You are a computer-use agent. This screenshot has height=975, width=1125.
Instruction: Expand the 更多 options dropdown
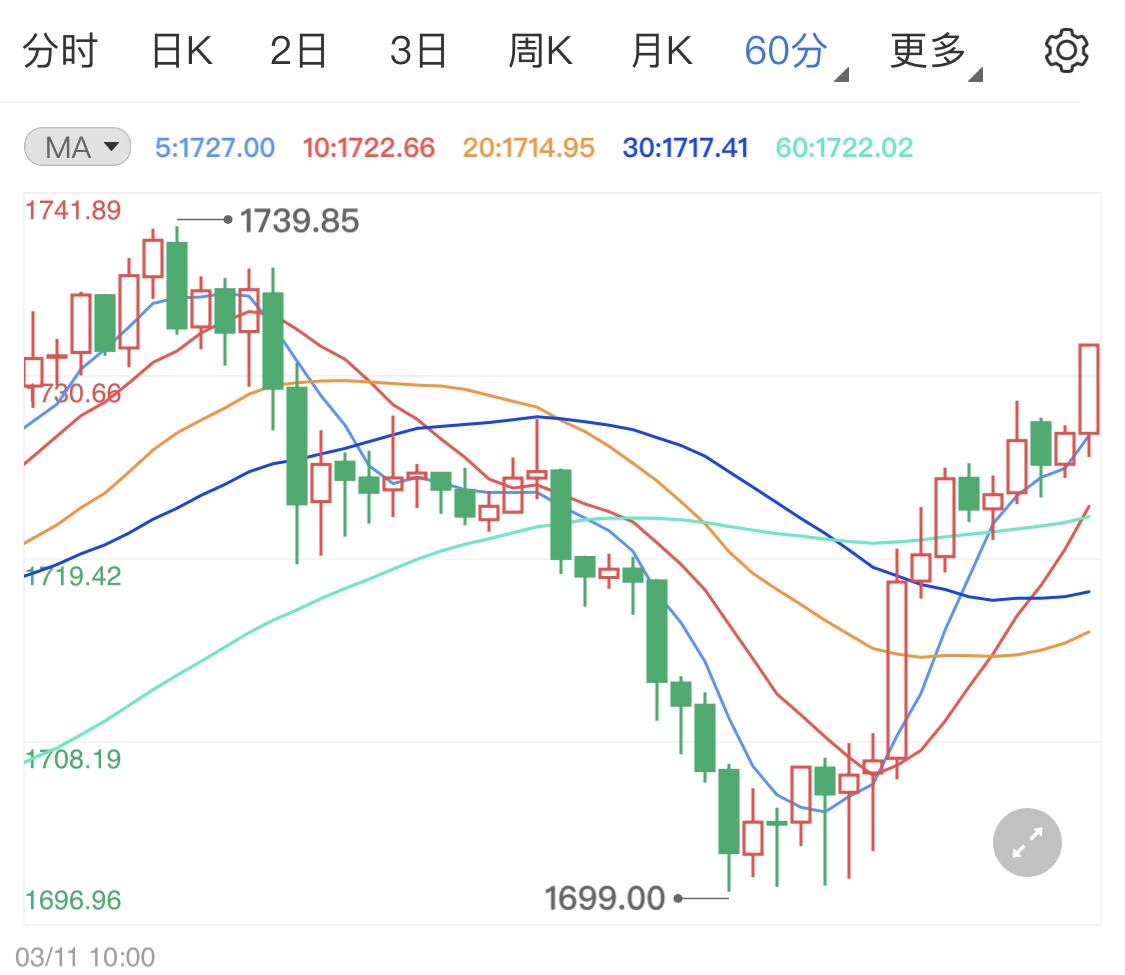tap(936, 54)
